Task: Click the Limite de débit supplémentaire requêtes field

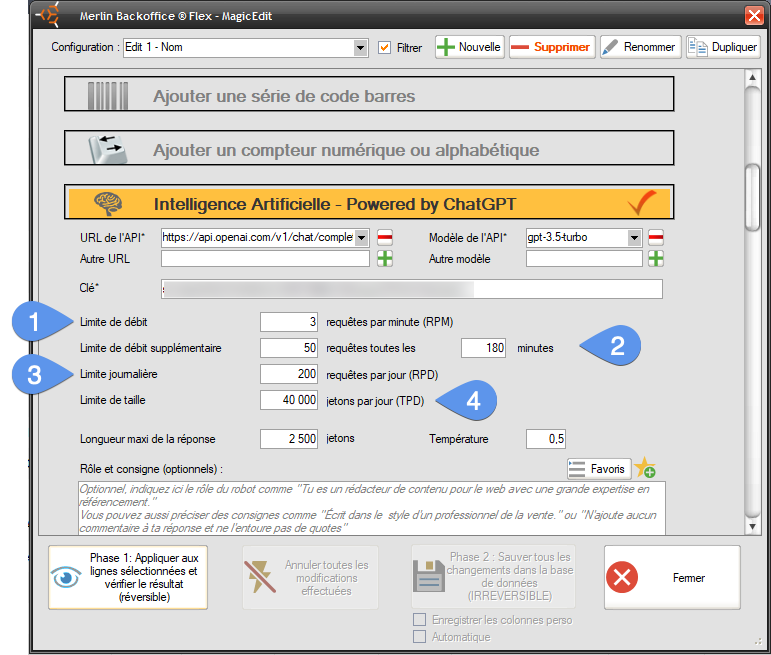Action: coord(289,348)
